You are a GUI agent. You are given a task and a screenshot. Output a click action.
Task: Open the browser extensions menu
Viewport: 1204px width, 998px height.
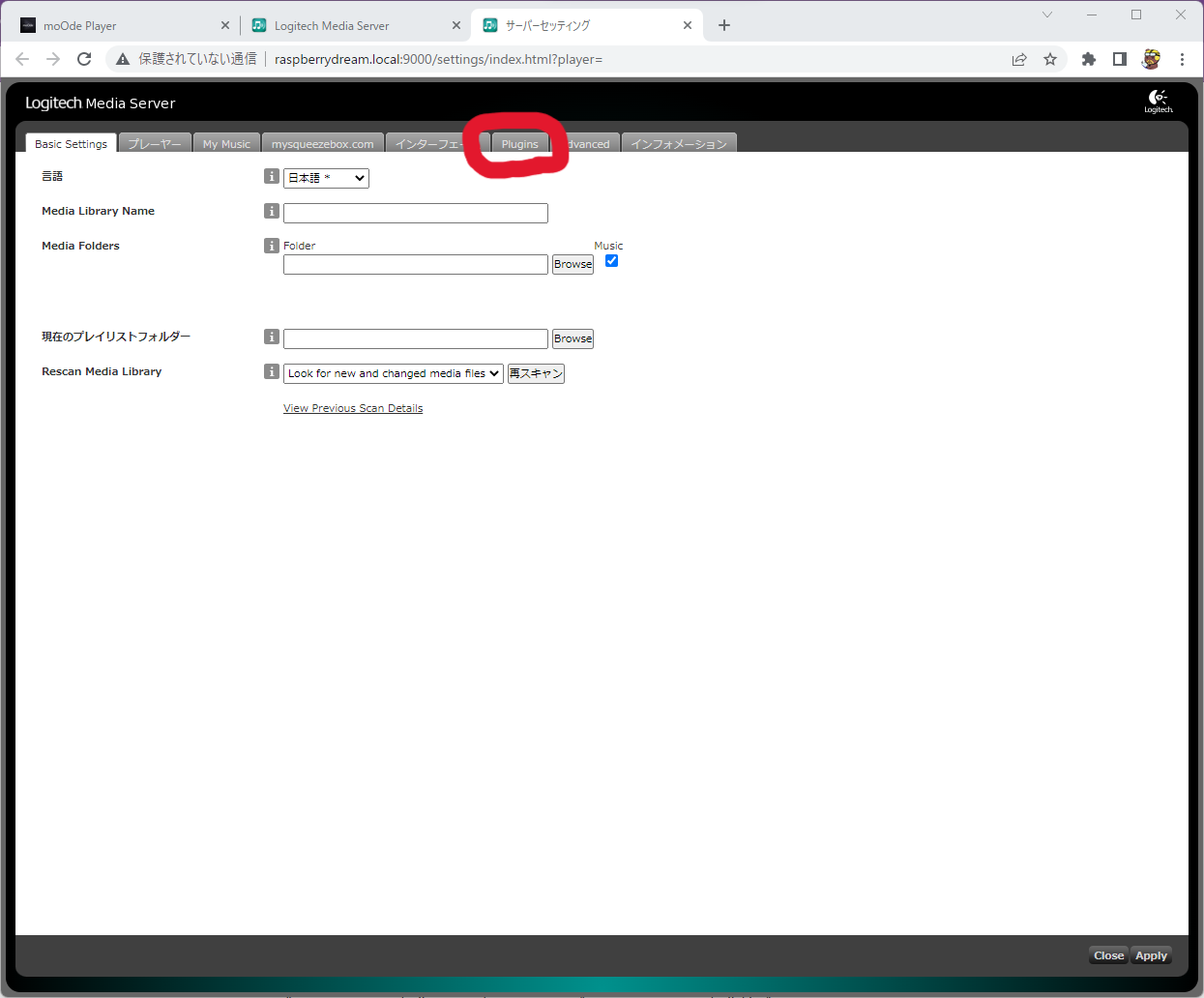tap(1089, 59)
